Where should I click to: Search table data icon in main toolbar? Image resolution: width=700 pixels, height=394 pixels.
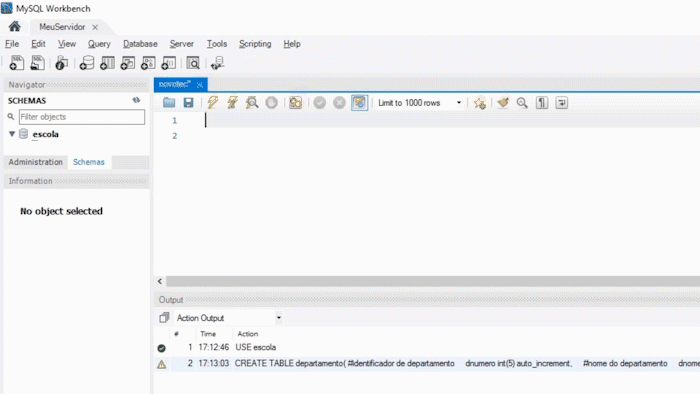tap(193, 63)
